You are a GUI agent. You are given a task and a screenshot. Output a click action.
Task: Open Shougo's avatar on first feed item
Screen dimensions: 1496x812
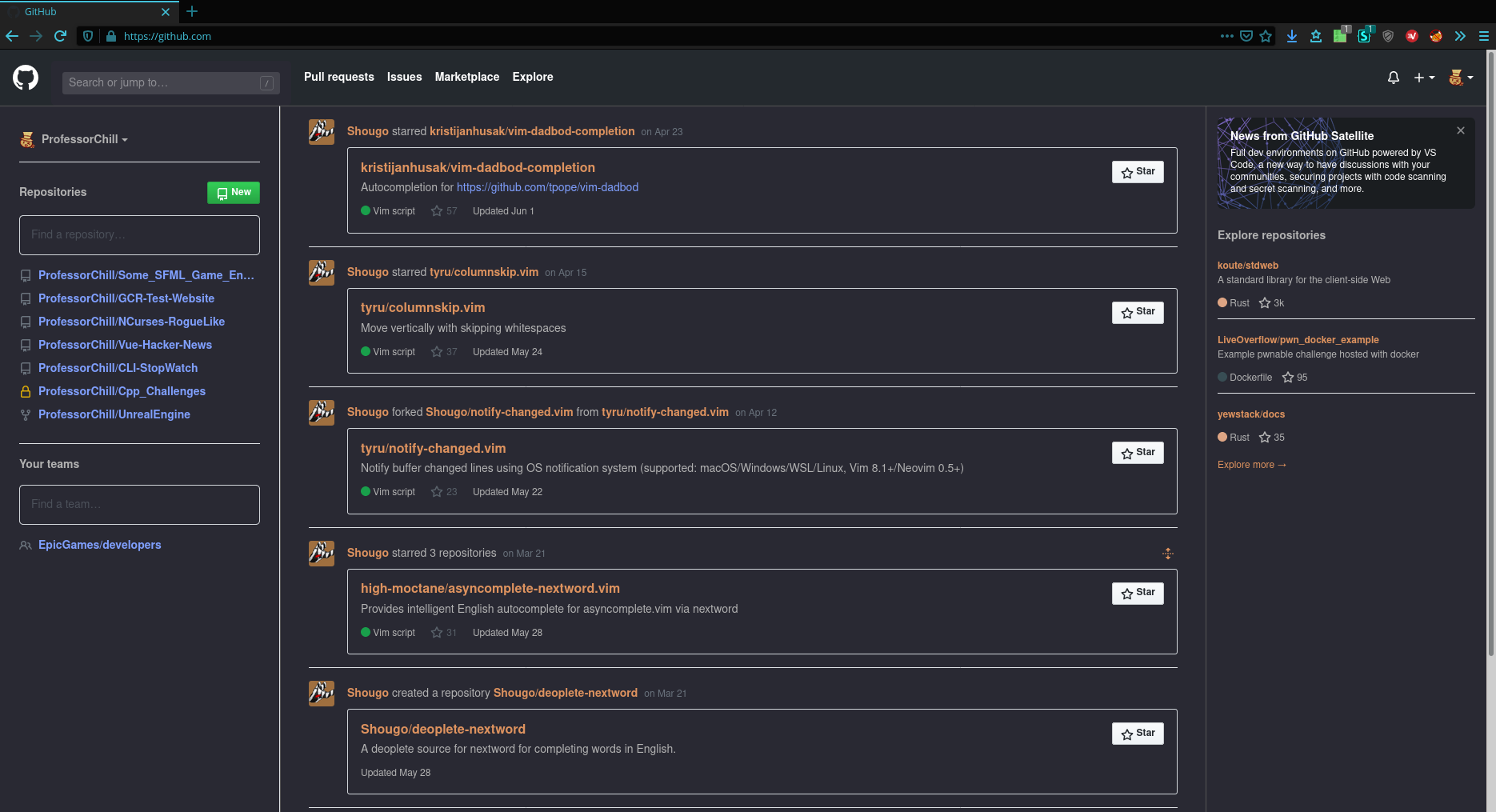pos(322,132)
